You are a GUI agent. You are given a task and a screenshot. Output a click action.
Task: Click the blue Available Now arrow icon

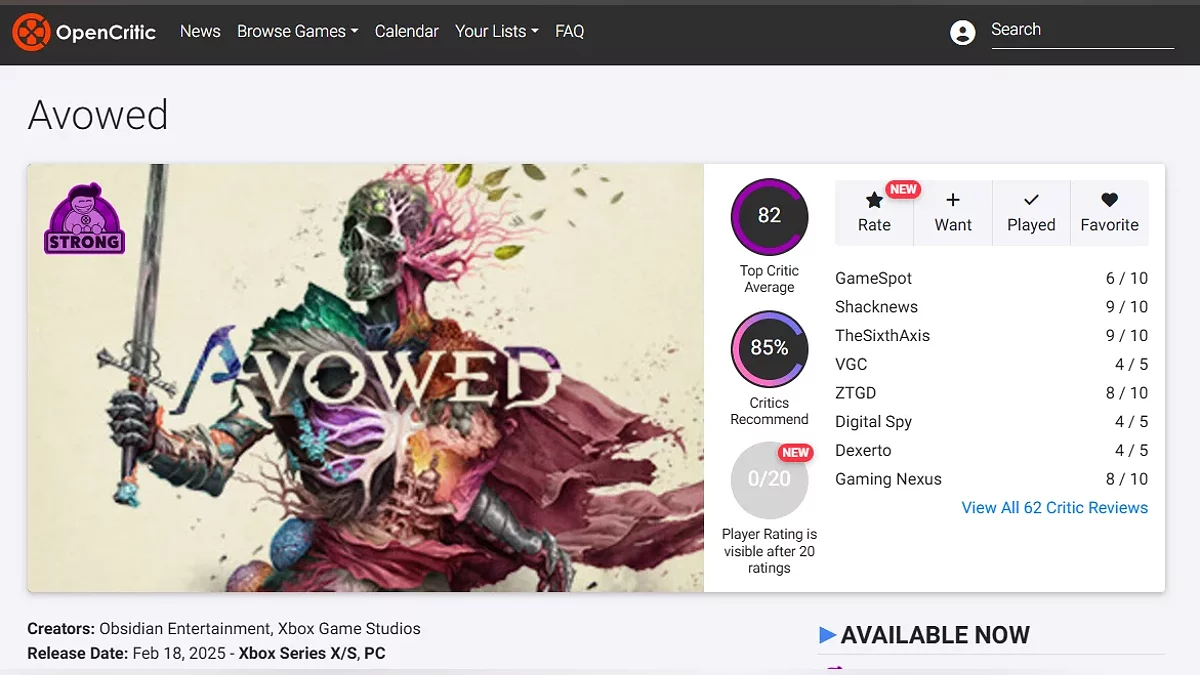827,635
